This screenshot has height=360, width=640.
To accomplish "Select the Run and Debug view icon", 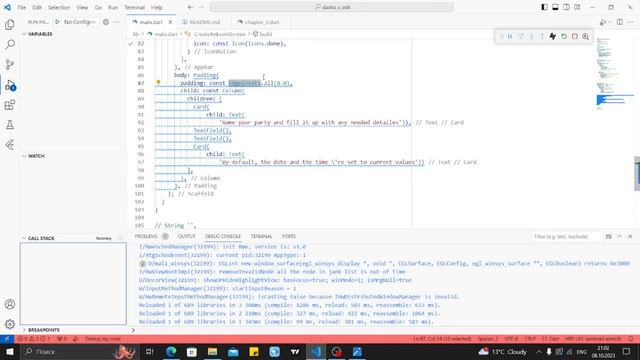I will coord(10,85).
